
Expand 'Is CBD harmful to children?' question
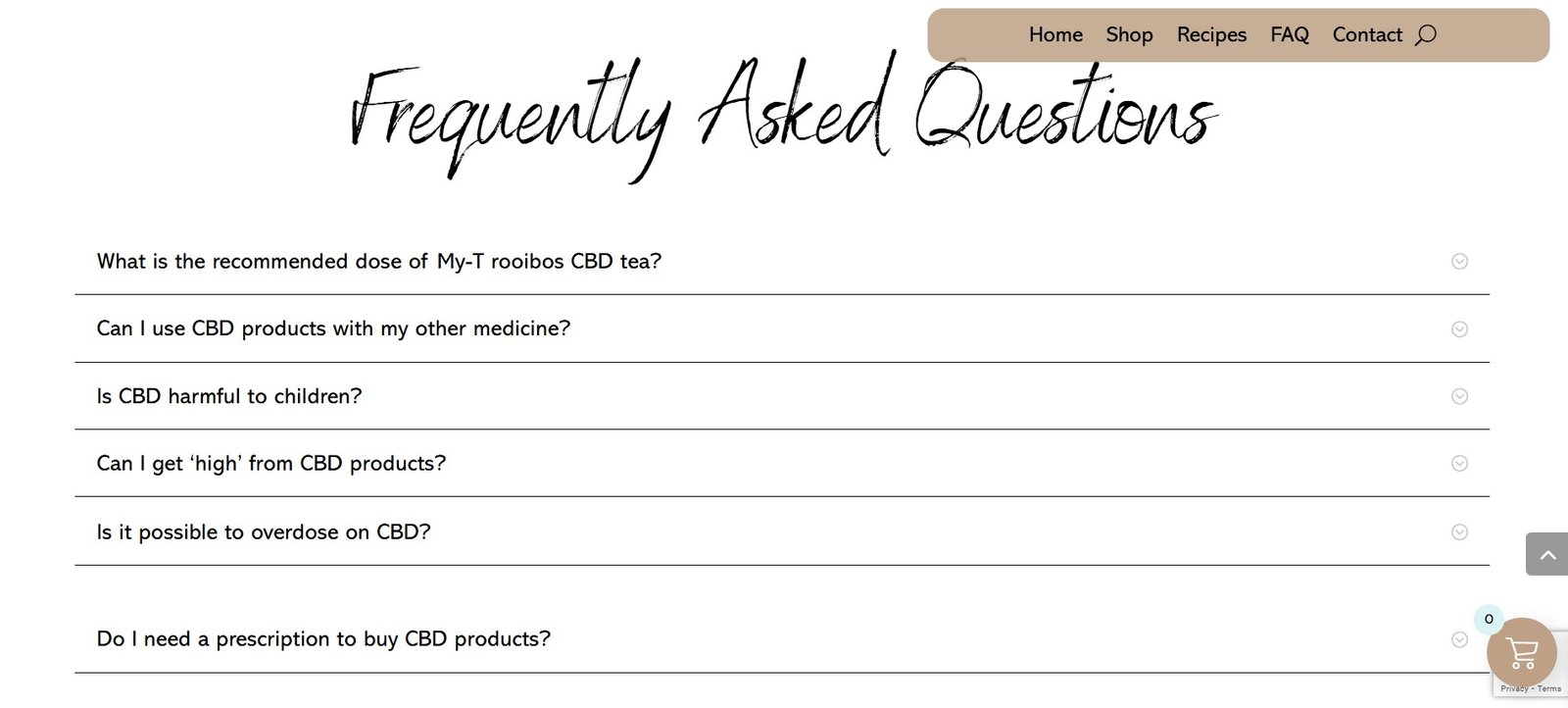point(229,396)
